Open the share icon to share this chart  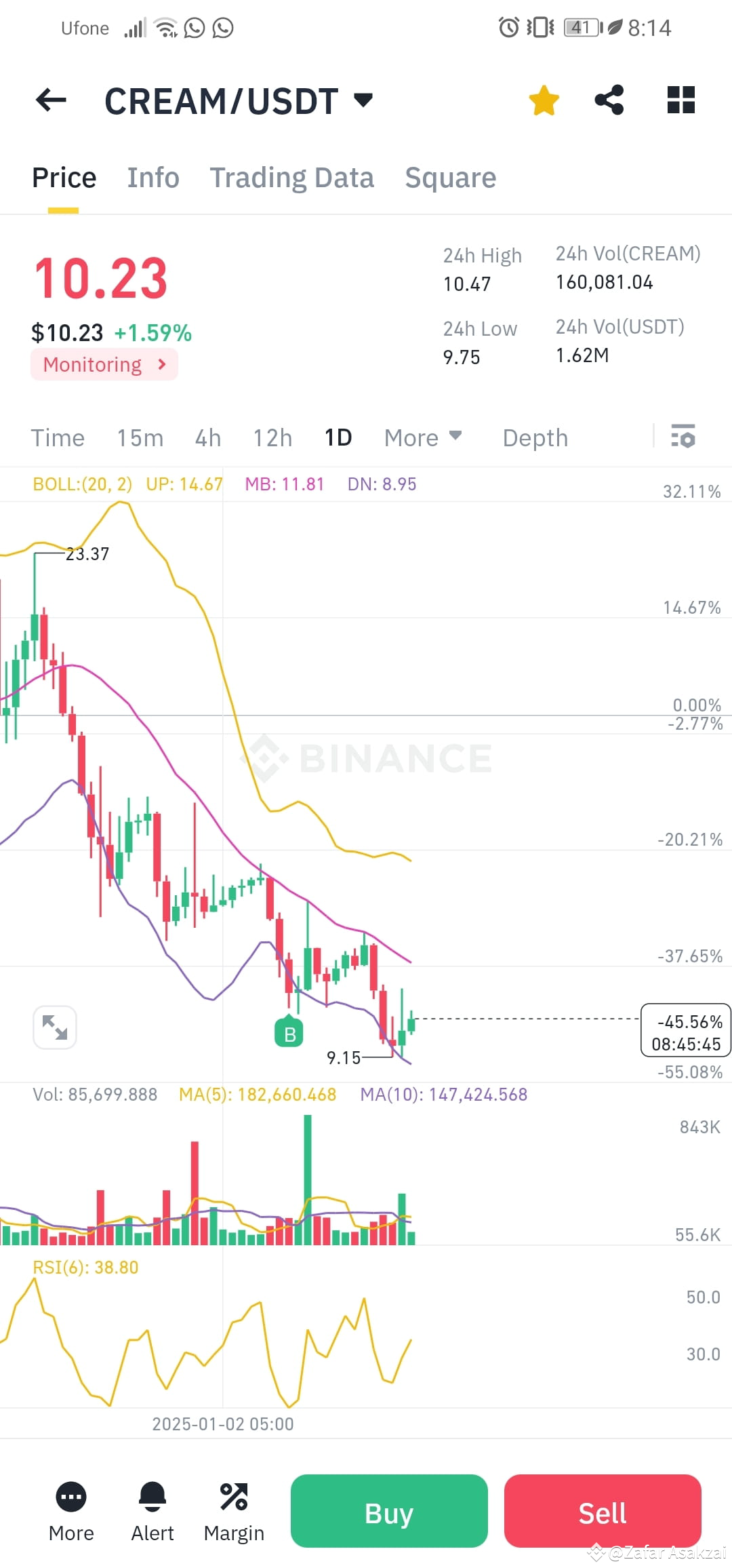[609, 100]
